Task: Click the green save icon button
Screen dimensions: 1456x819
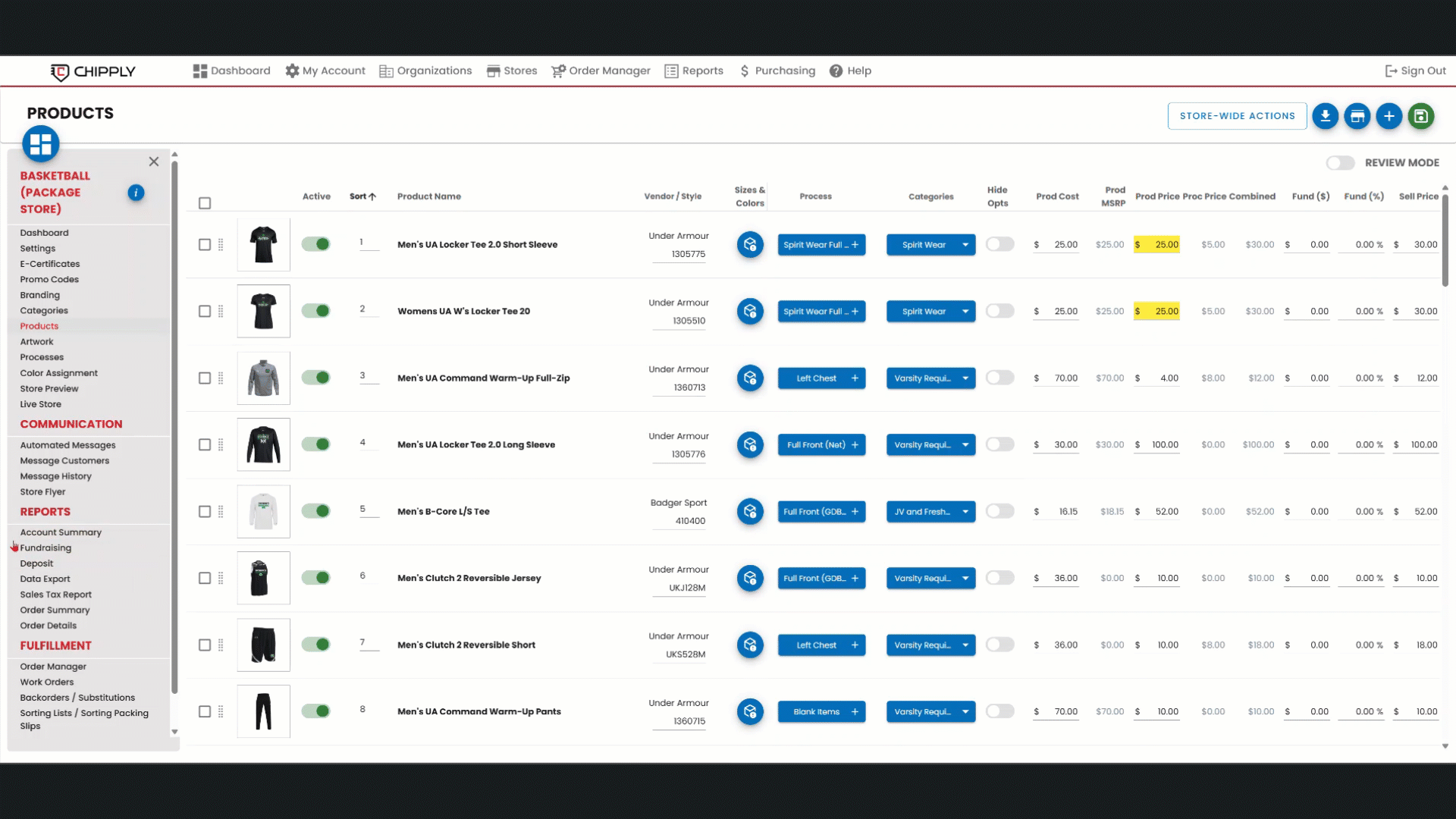Action: coord(1421,116)
